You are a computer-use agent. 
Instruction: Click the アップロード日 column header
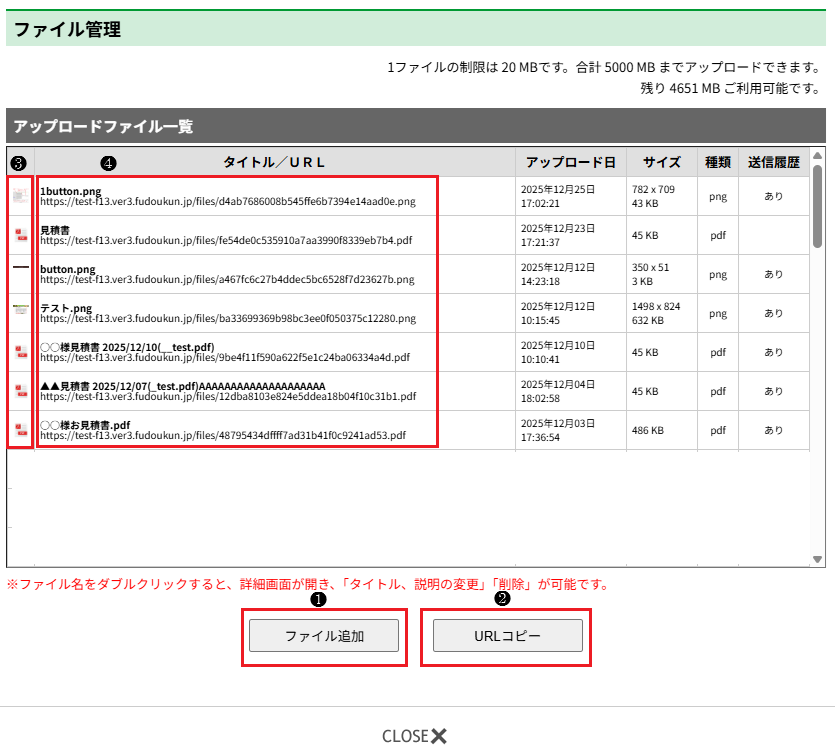(x=571, y=162)
